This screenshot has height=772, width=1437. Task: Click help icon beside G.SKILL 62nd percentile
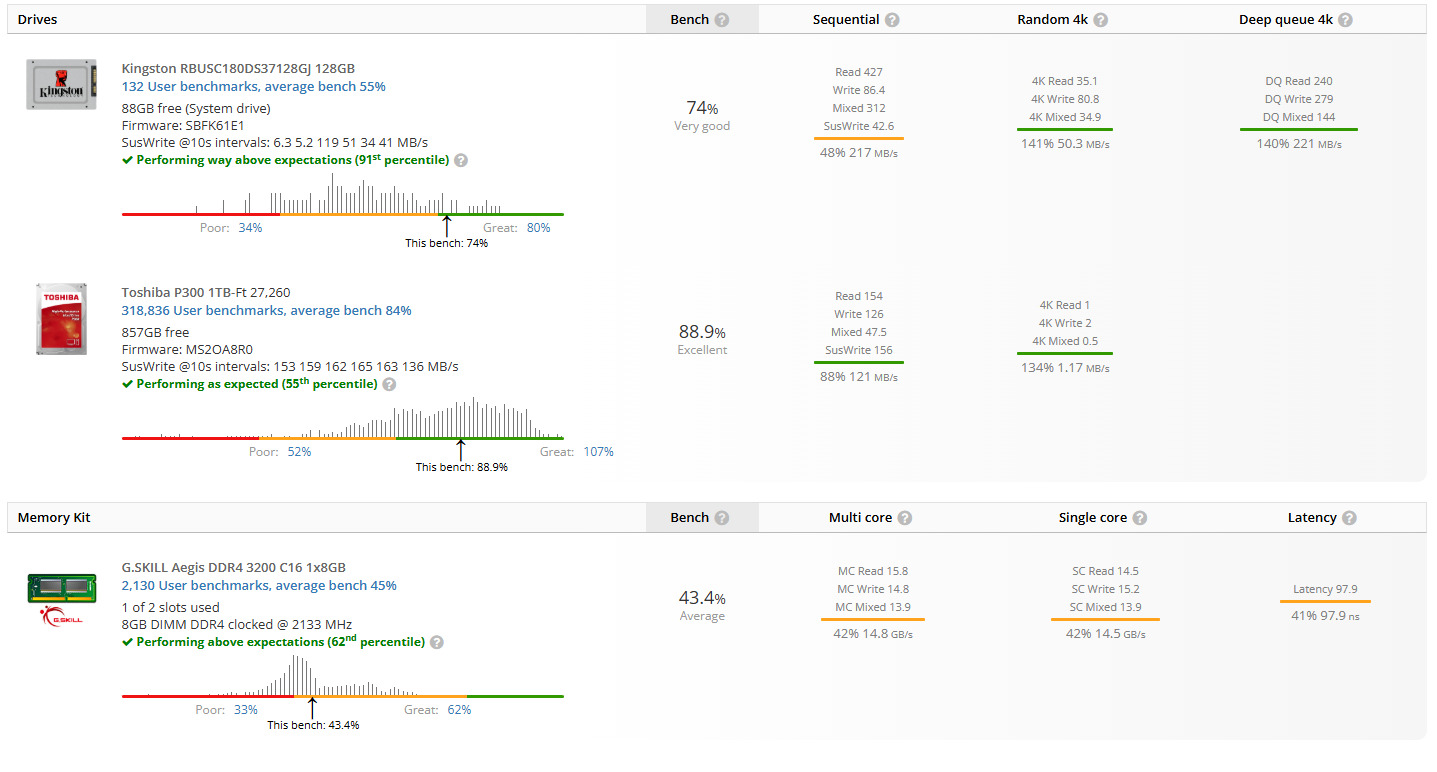[437, 642]
